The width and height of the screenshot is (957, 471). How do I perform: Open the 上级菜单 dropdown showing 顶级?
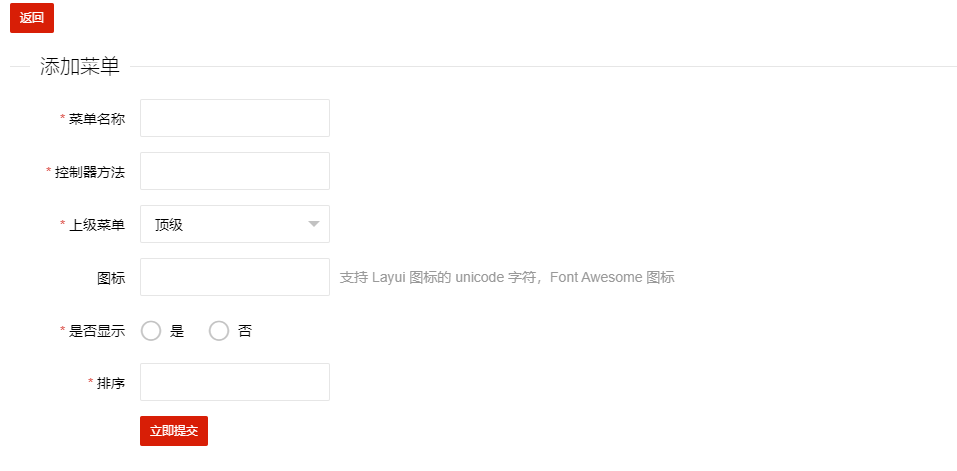tap(225, 224)
